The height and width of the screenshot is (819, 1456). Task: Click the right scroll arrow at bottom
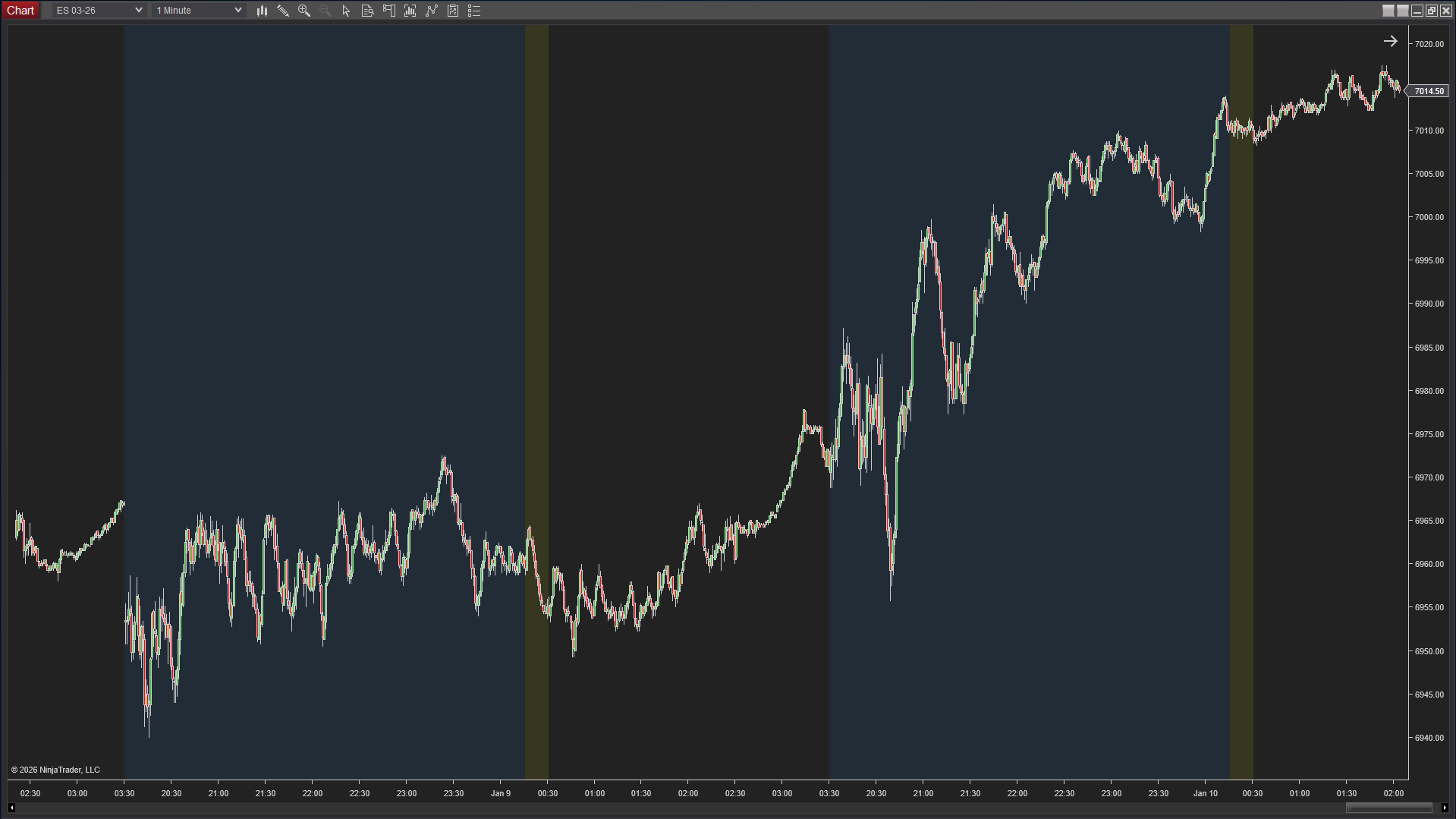pyautogui.click(x=1445, y=808)
